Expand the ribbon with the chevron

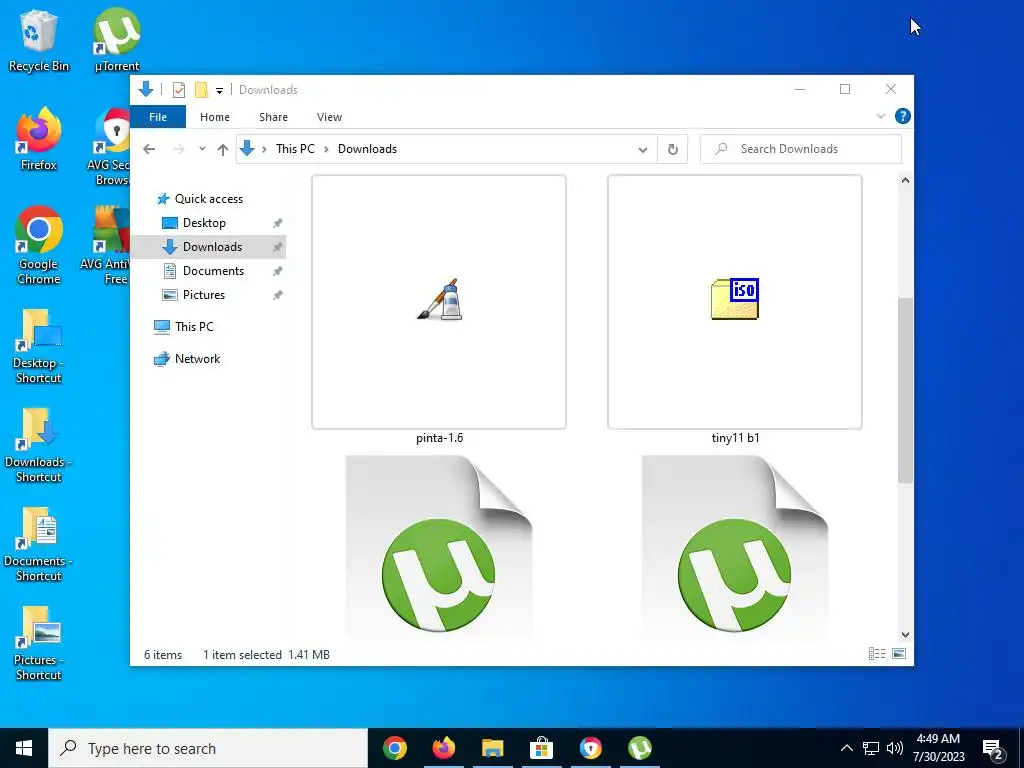880,116
